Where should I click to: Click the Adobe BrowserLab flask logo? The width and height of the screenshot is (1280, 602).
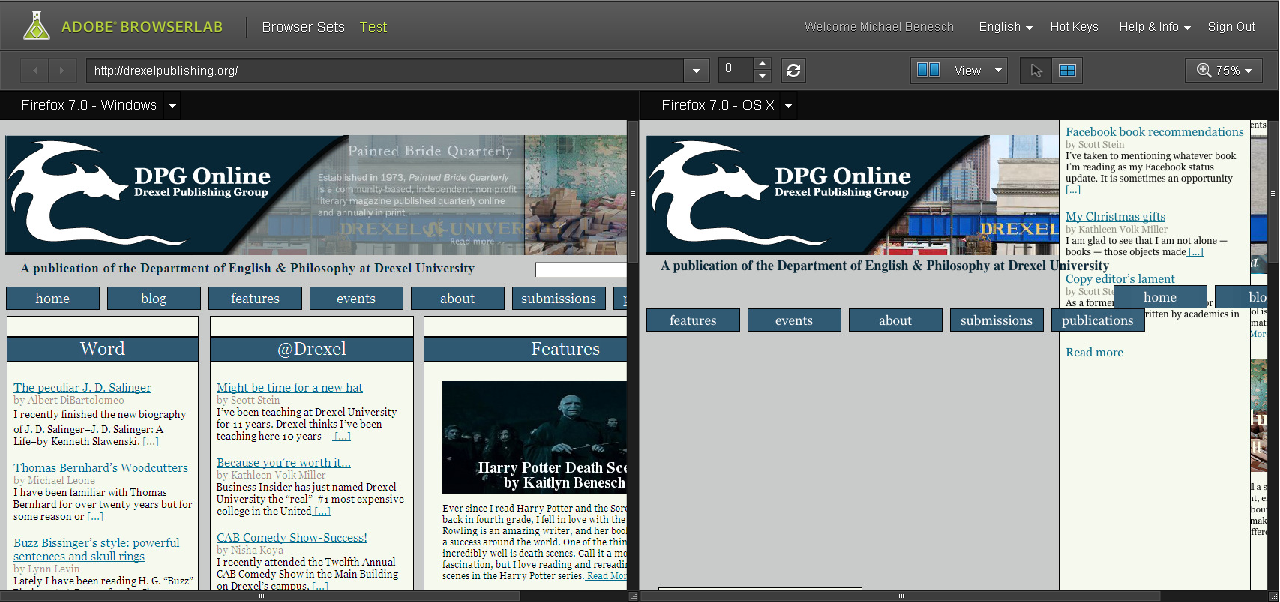pyautogui.click(x=36, y=26)
